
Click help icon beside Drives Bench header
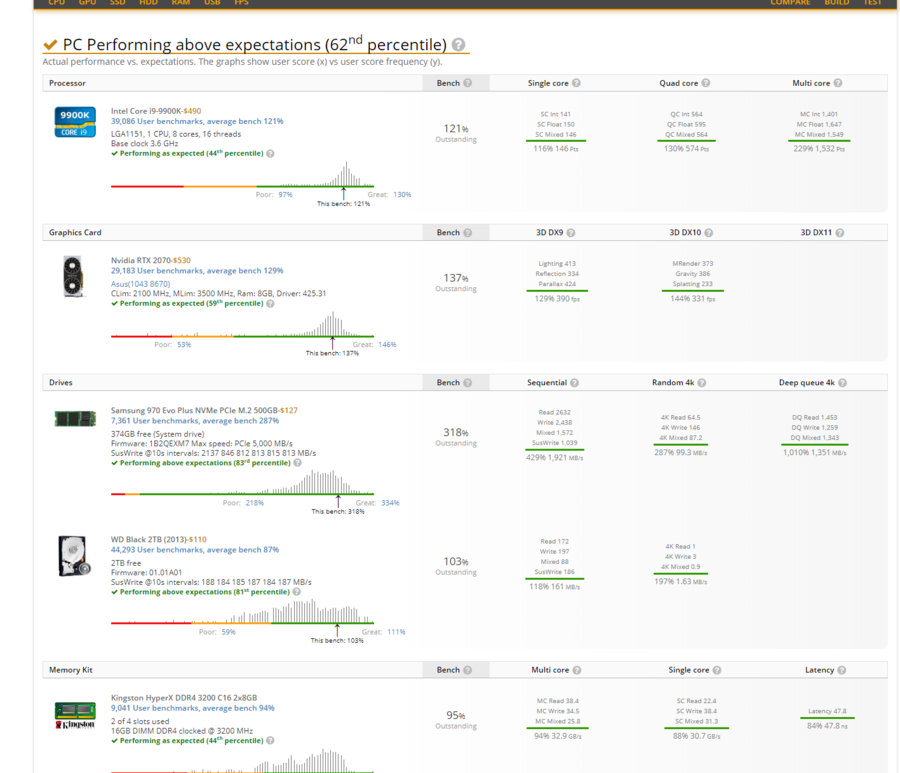tap(468, 383)
